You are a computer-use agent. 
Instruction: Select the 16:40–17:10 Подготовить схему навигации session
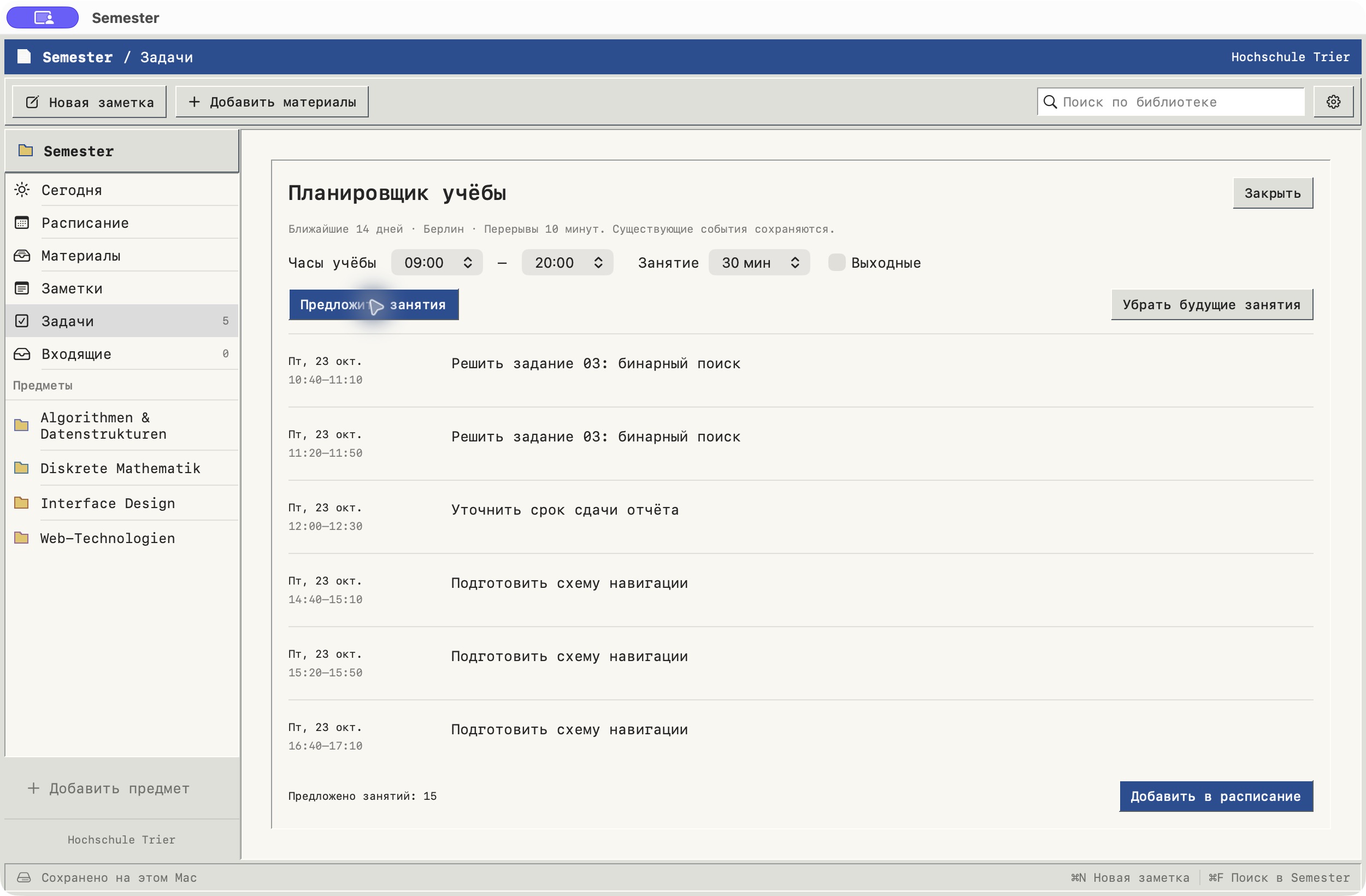(800, 737)
